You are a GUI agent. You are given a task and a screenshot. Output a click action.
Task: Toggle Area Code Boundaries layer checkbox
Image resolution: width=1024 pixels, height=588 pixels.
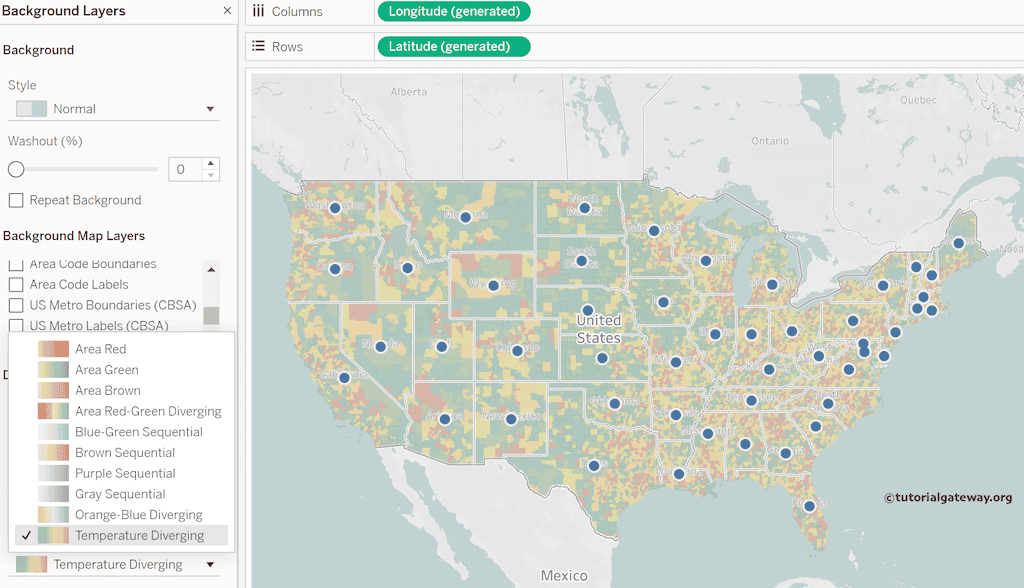tap(16, 264)
